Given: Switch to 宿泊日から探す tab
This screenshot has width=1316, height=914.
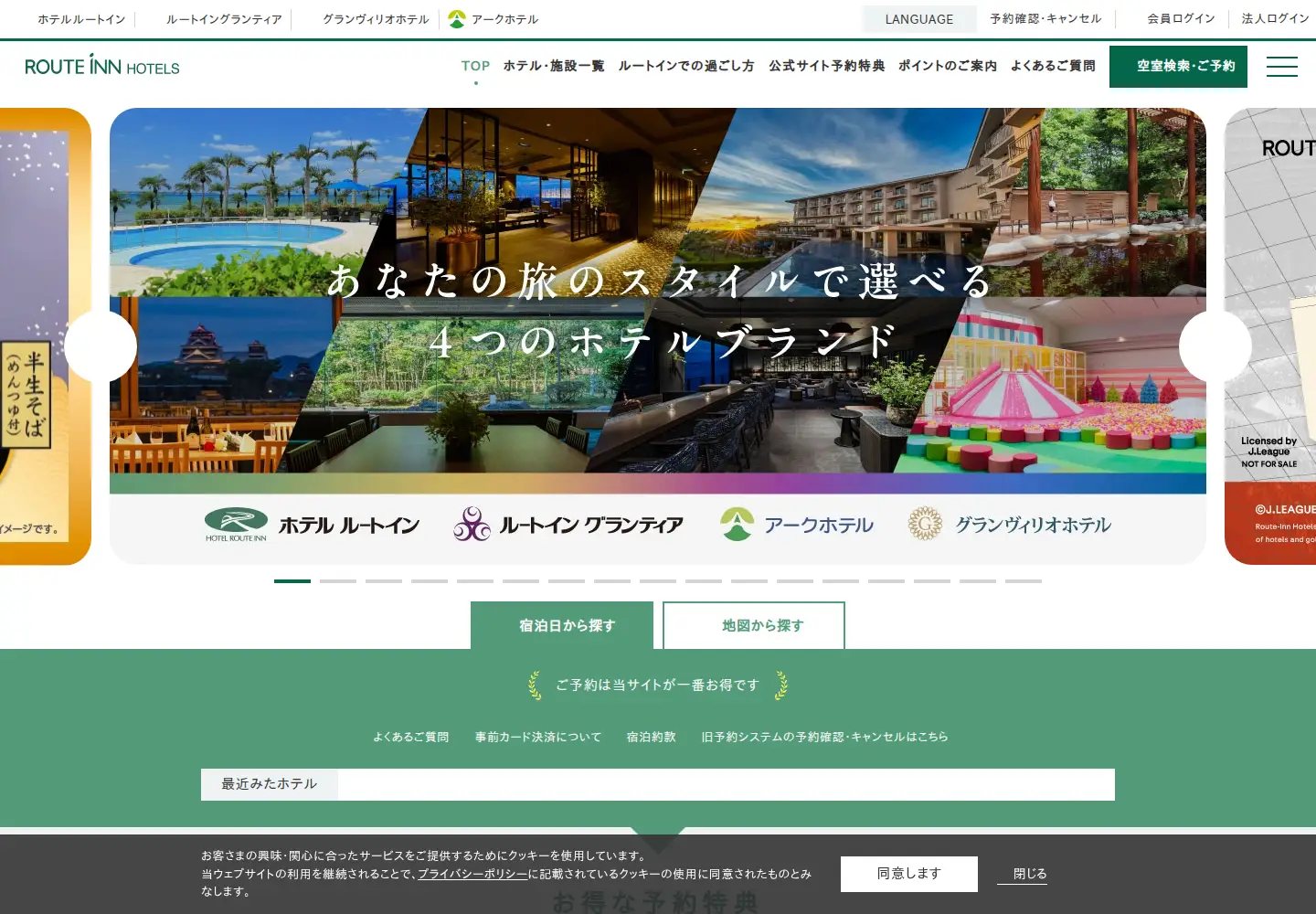Looking at the screenshot, I should coord(562,625).
